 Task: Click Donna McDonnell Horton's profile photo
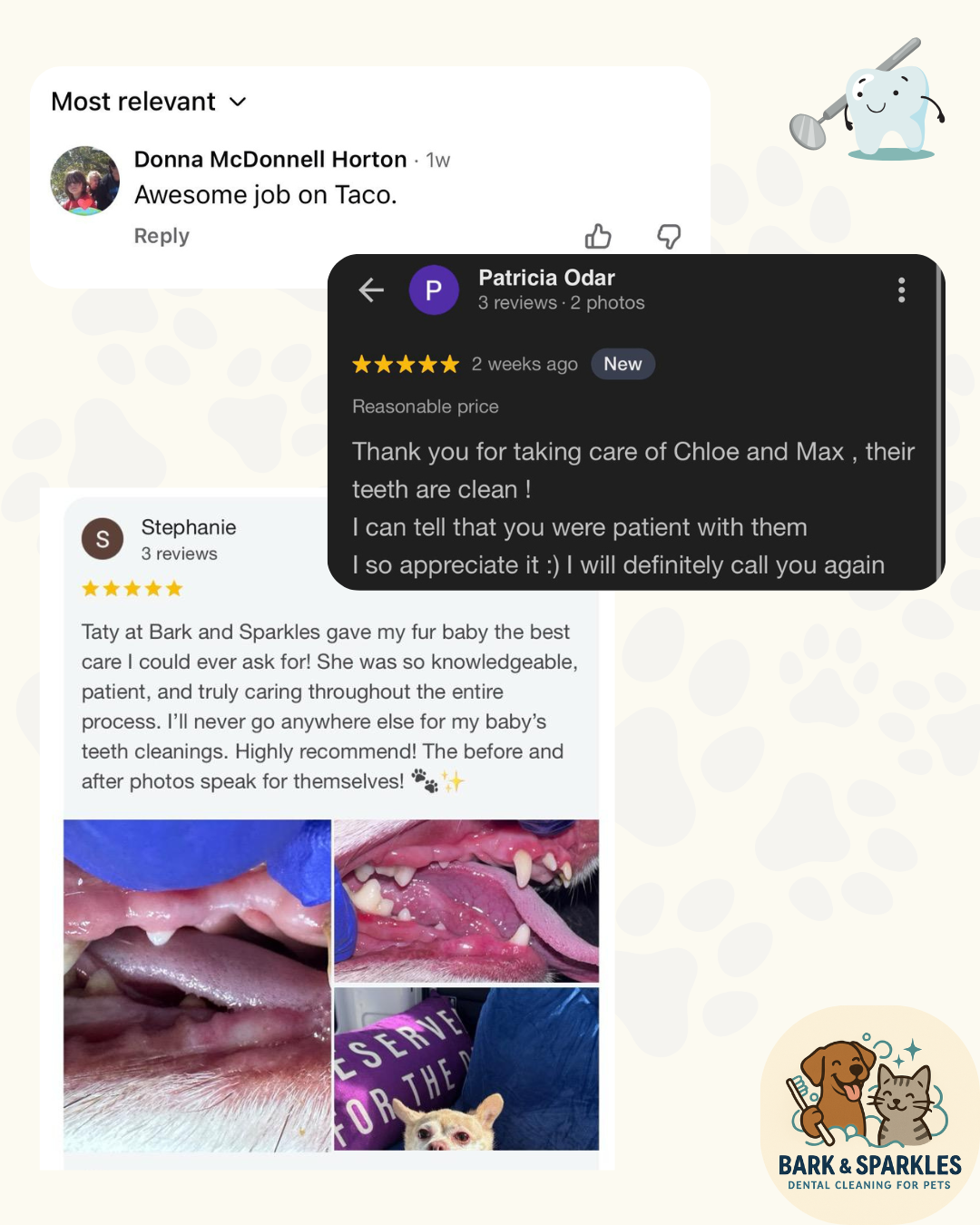85,181
